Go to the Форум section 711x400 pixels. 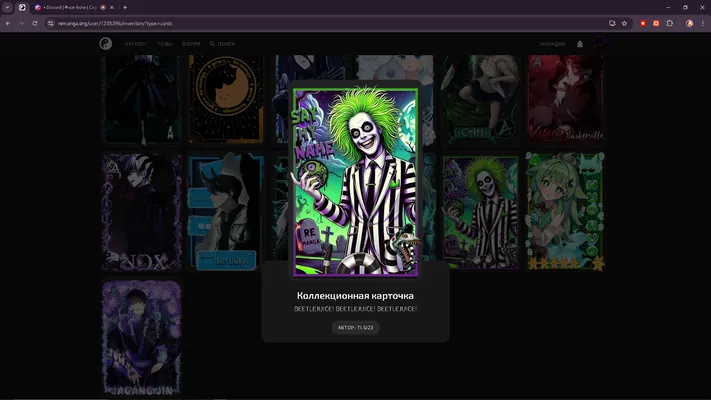[191, 44]
